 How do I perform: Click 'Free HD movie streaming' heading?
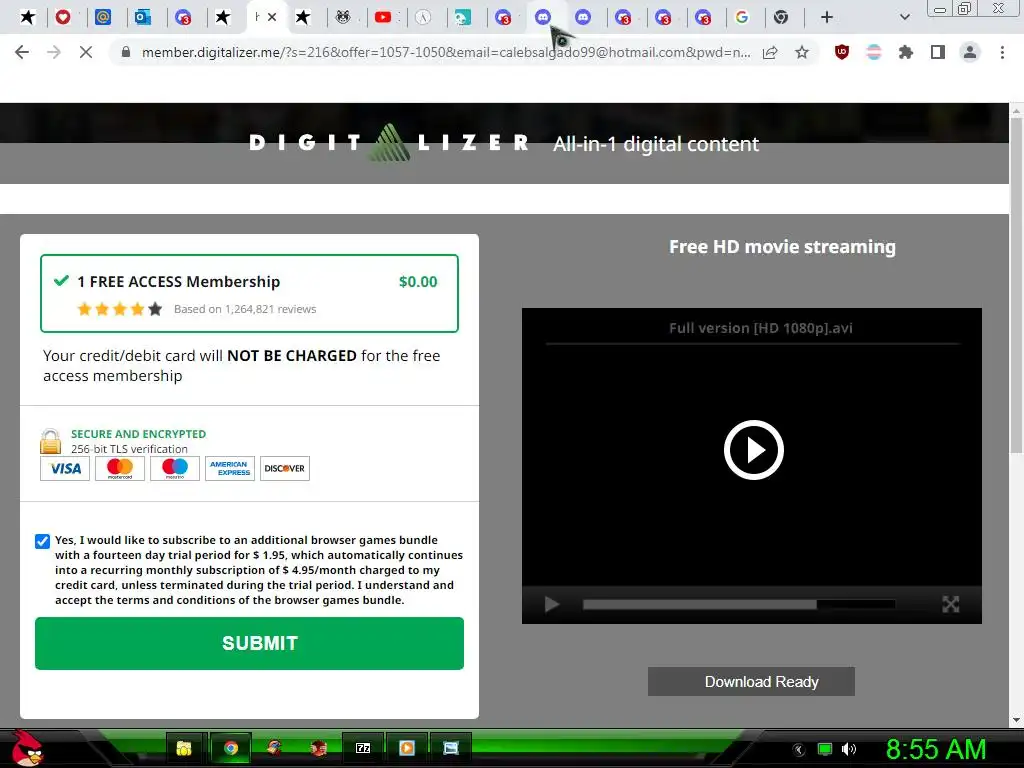782,247
